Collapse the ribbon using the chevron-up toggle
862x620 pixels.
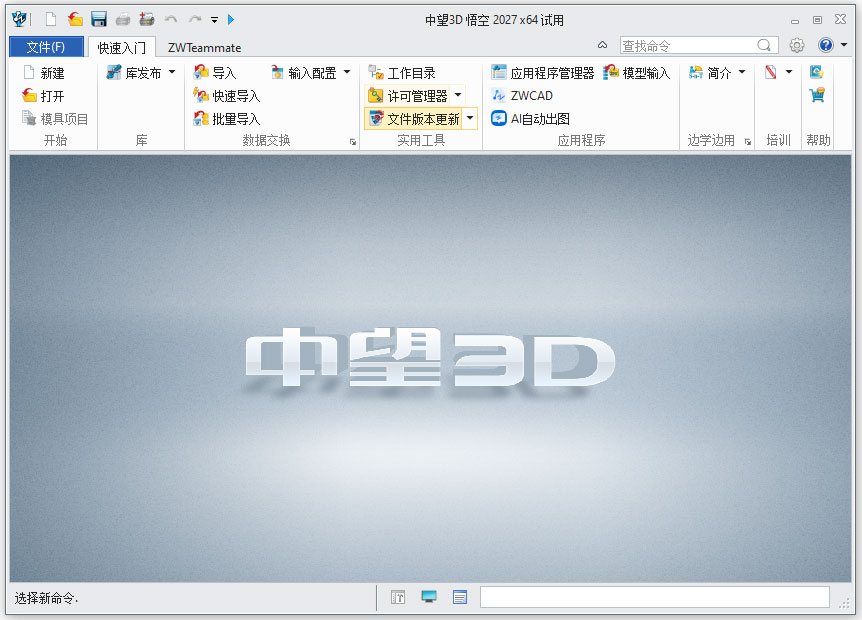click(x=603, y=45)
